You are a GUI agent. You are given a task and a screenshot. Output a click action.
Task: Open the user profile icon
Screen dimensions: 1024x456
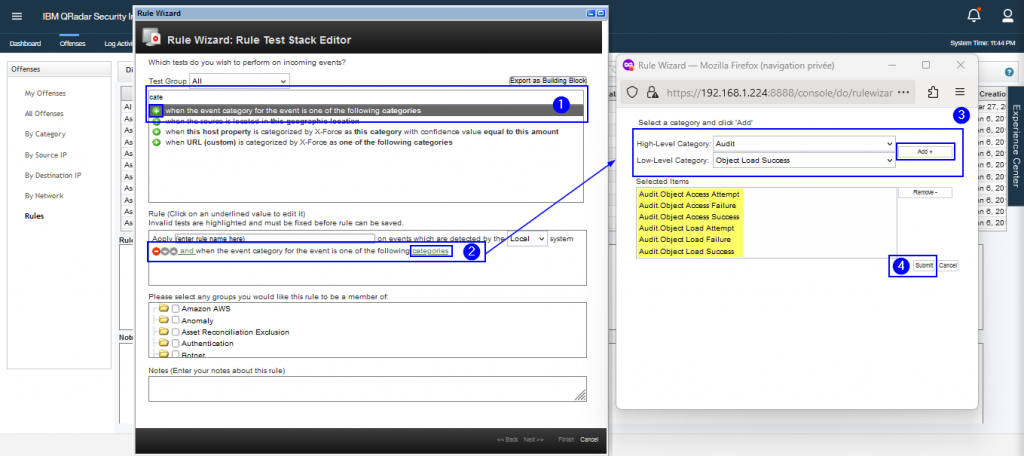[1008, 15]
